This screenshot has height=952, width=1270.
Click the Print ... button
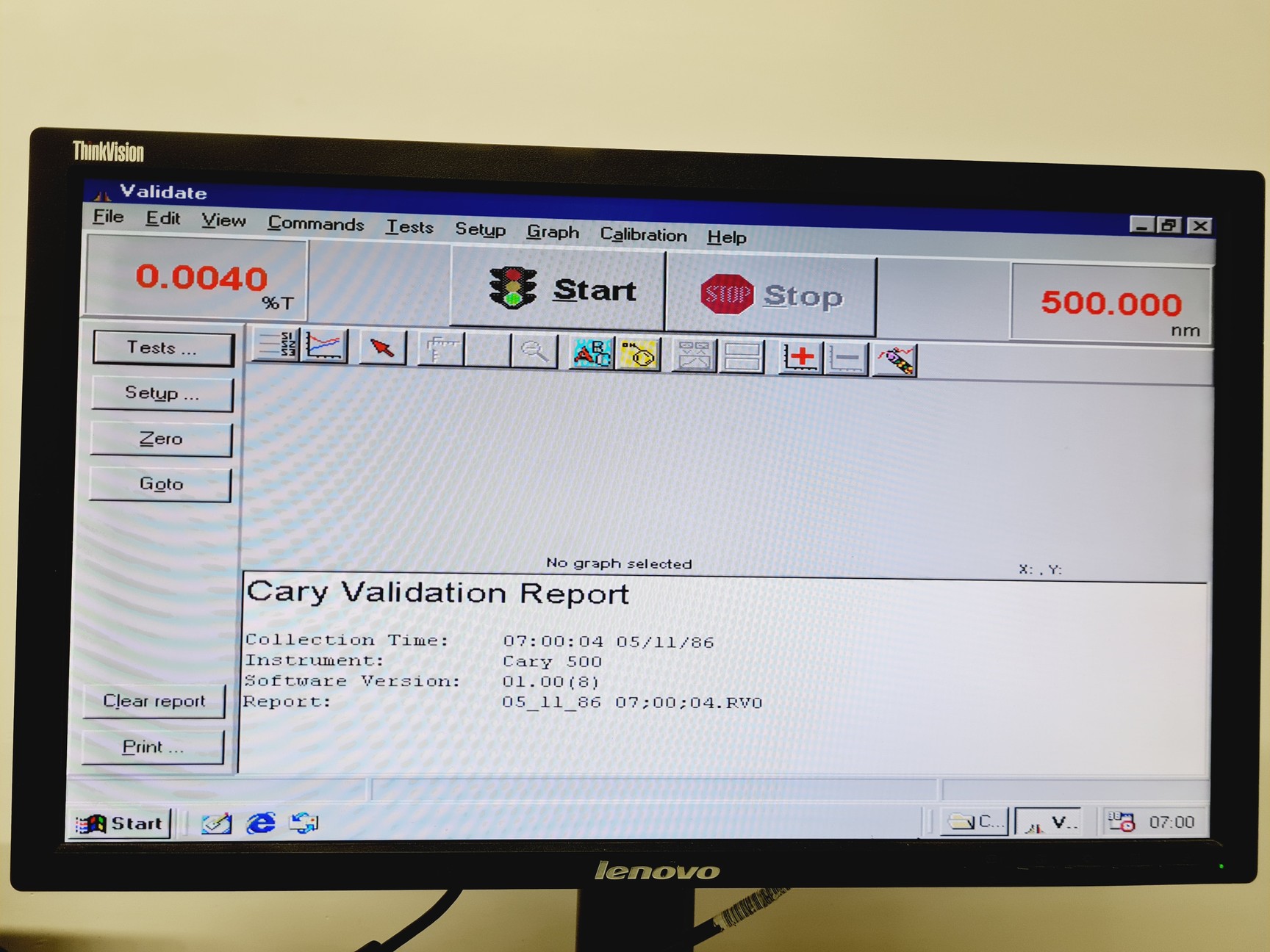pyautogui.click(x=152, y=747)
